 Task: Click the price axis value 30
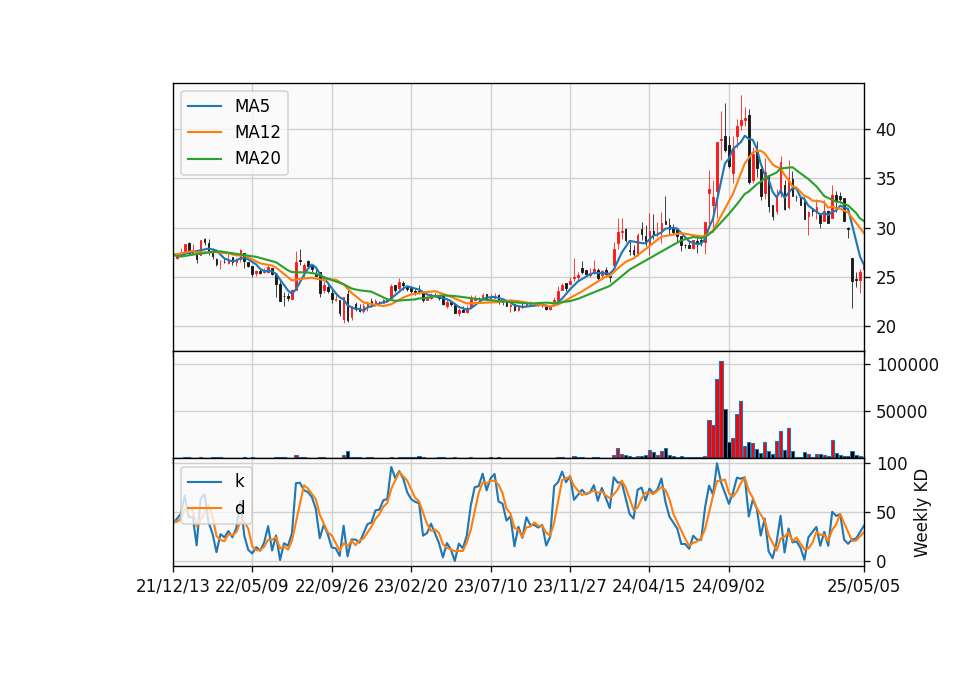click(x=886, y=228)
